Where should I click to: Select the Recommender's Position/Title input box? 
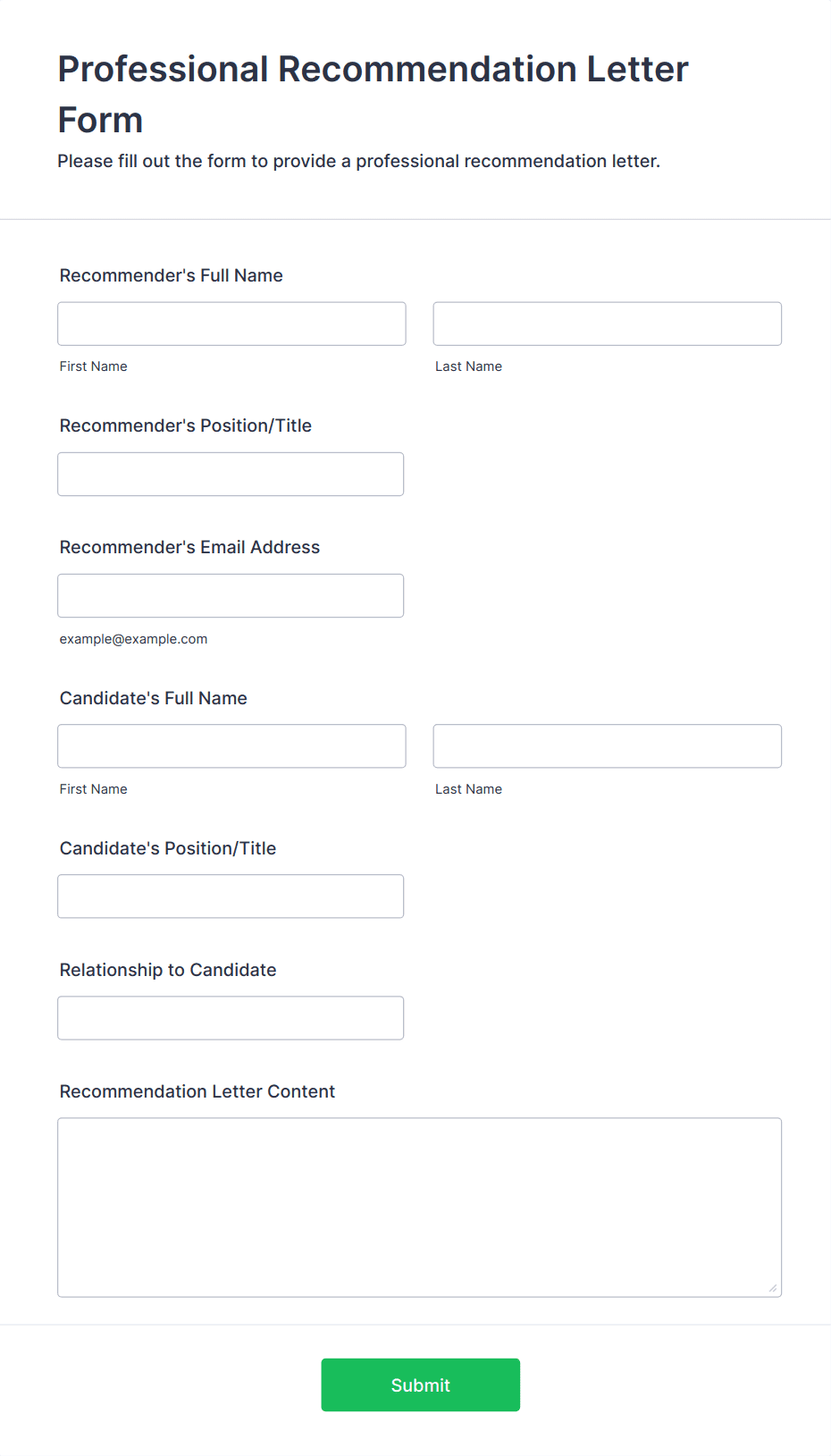coord(231,474)
